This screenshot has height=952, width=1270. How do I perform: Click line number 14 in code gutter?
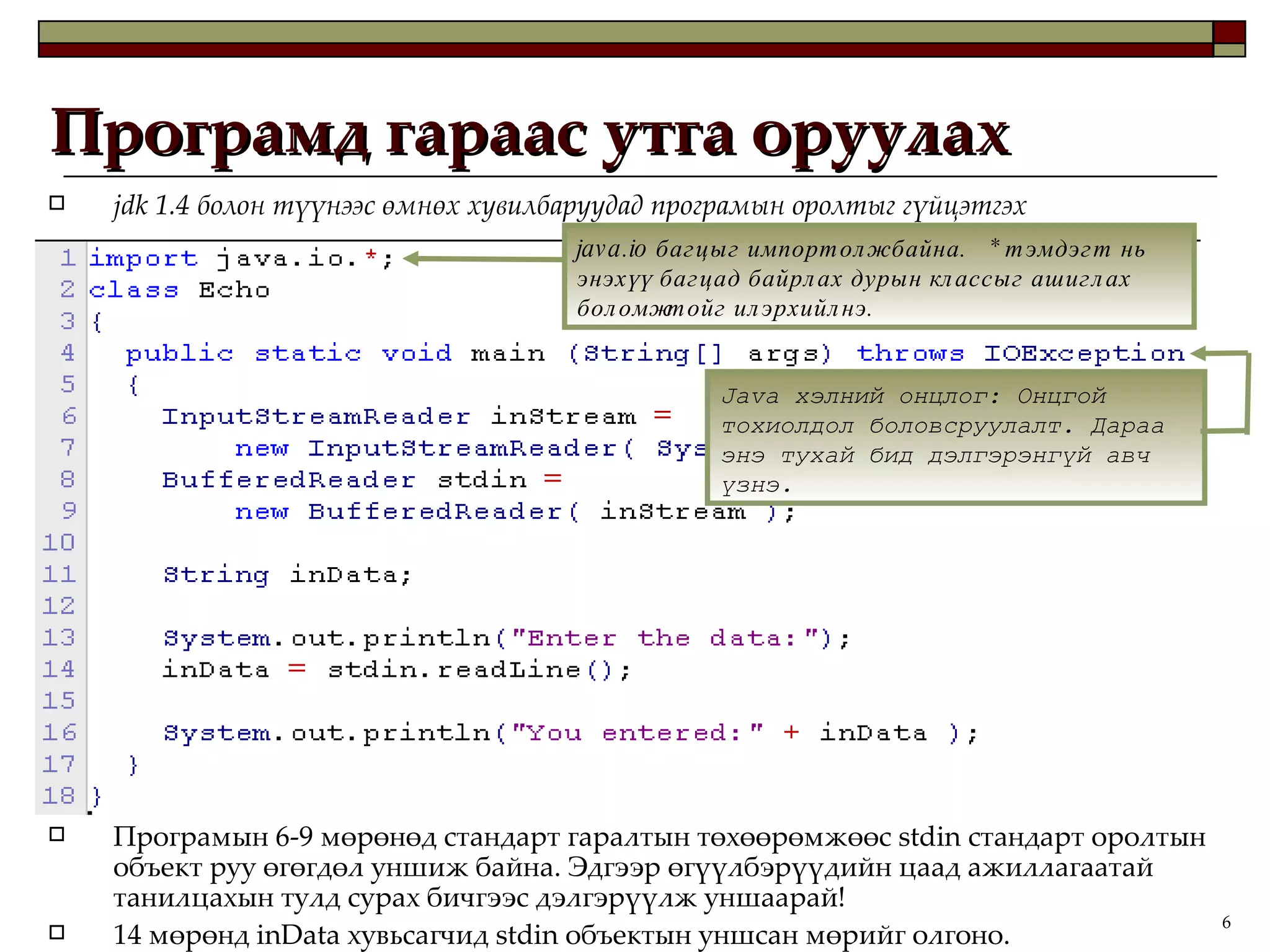(x=59, y=669)
